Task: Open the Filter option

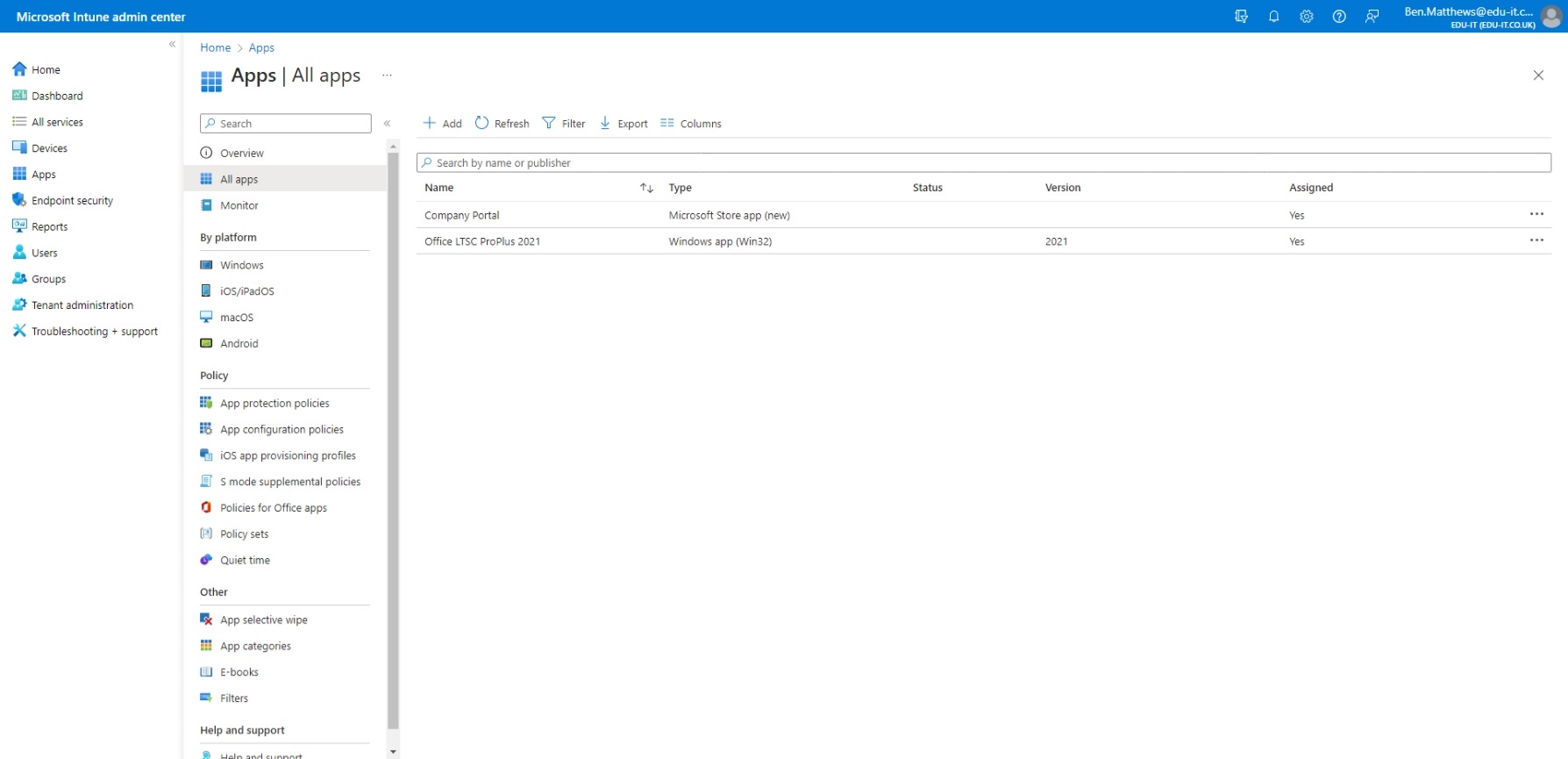Action: [564, 124]
